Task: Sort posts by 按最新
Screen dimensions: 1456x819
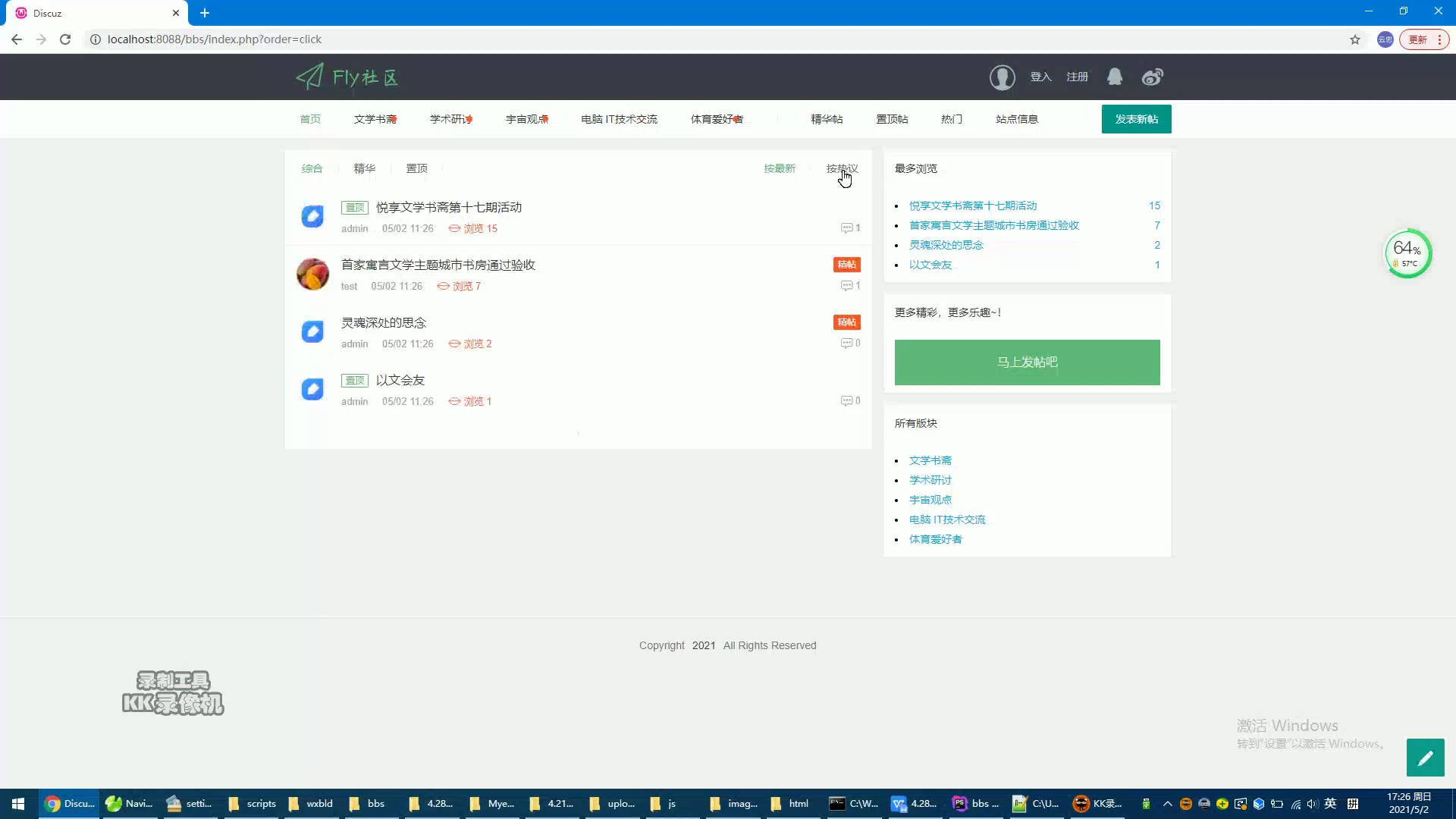Action: [780, 168]
